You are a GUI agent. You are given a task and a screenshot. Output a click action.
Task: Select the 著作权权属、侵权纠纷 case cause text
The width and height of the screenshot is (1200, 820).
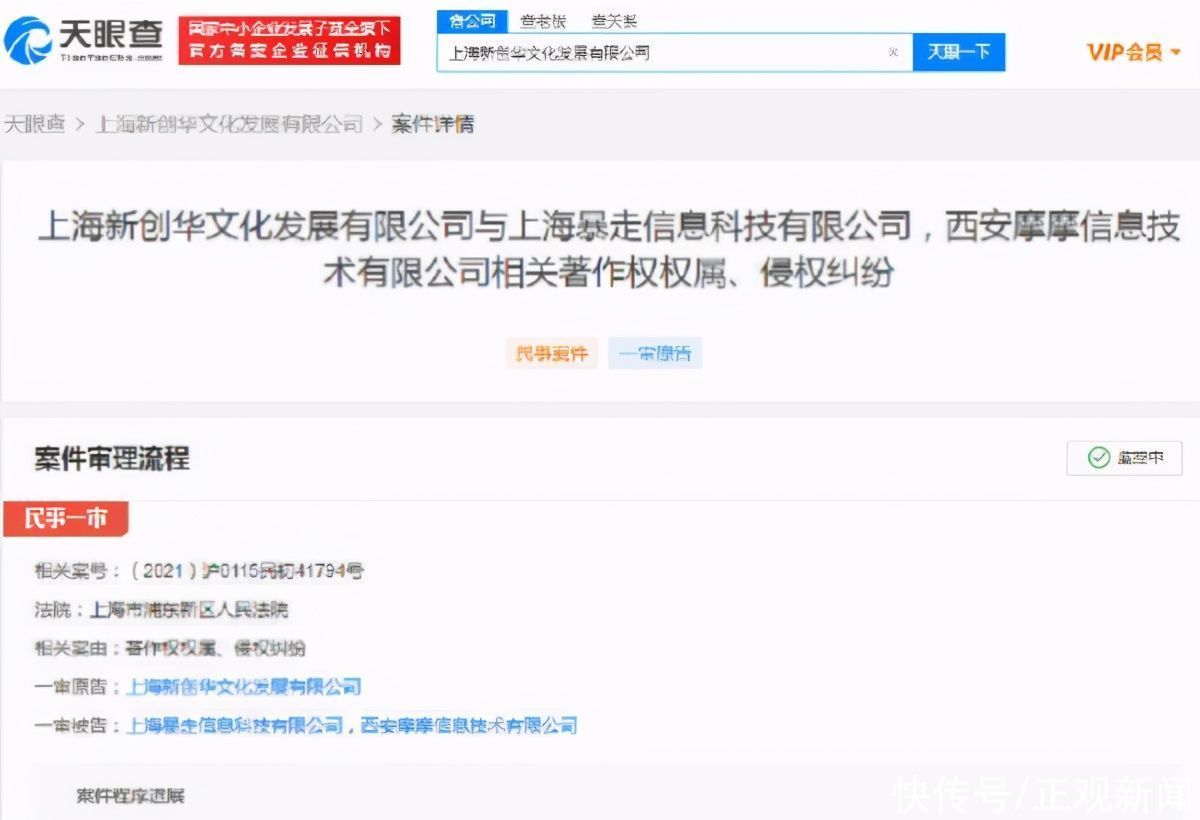pos(216,648)
